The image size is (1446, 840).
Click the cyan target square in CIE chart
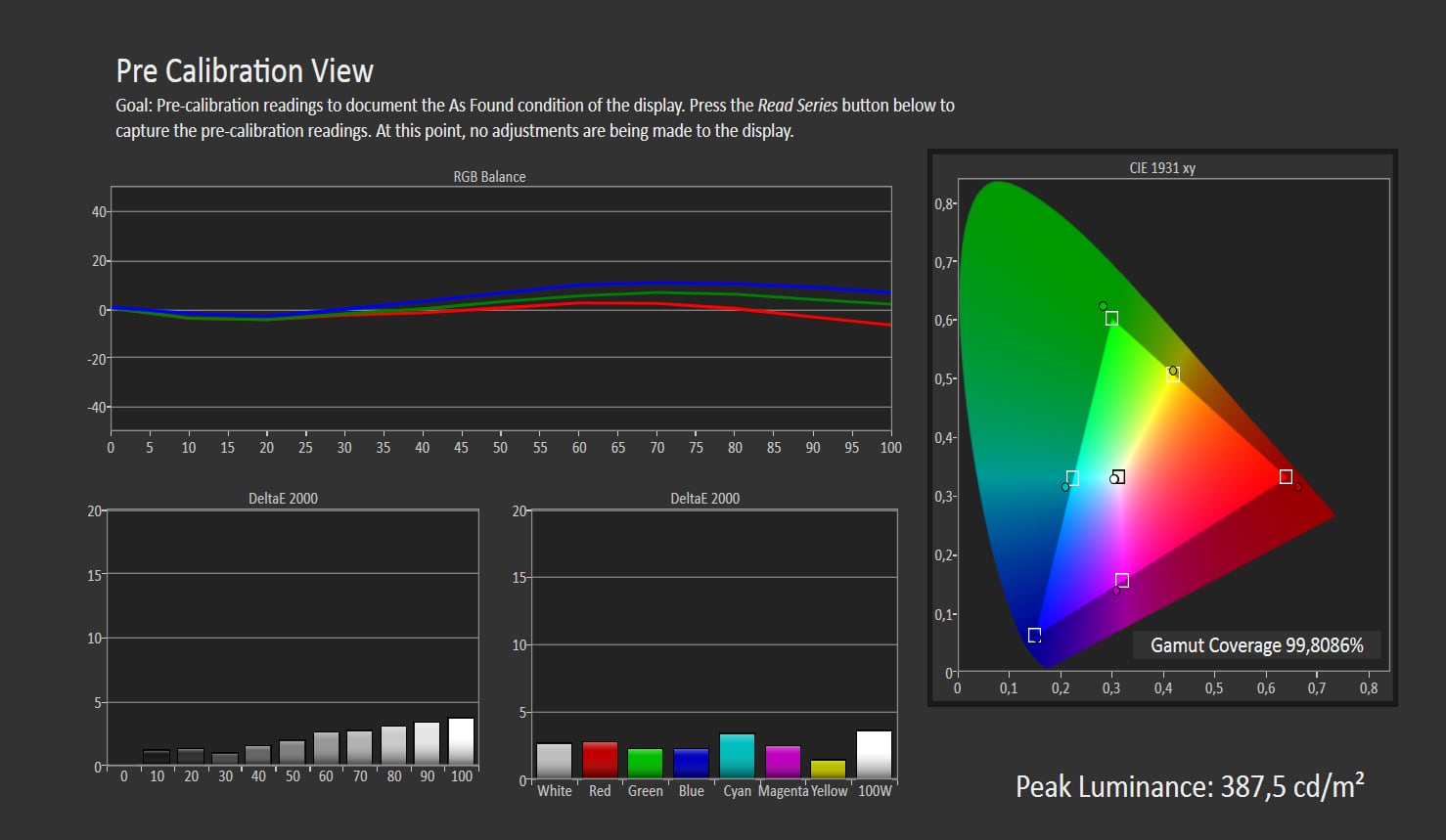(x=1072, y=477)
